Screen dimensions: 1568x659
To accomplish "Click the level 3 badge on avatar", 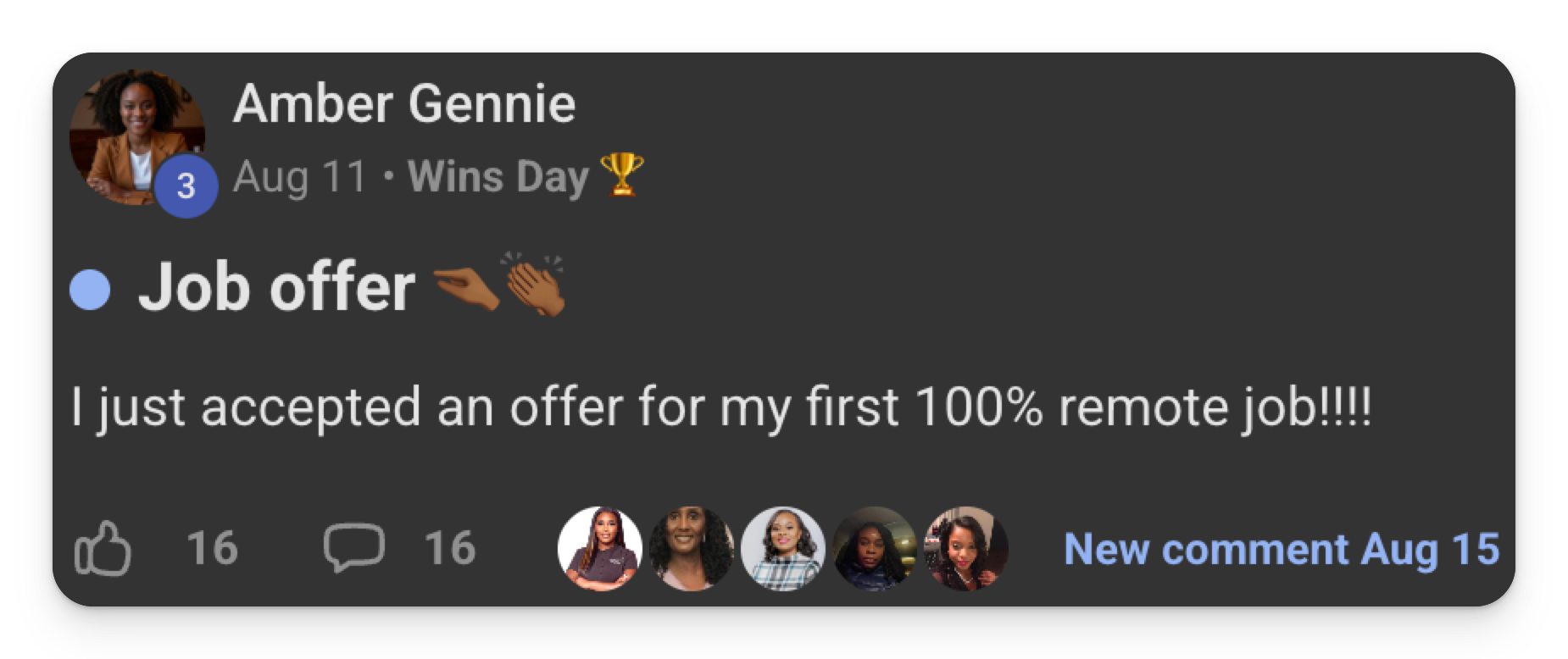I will point(186,186).
